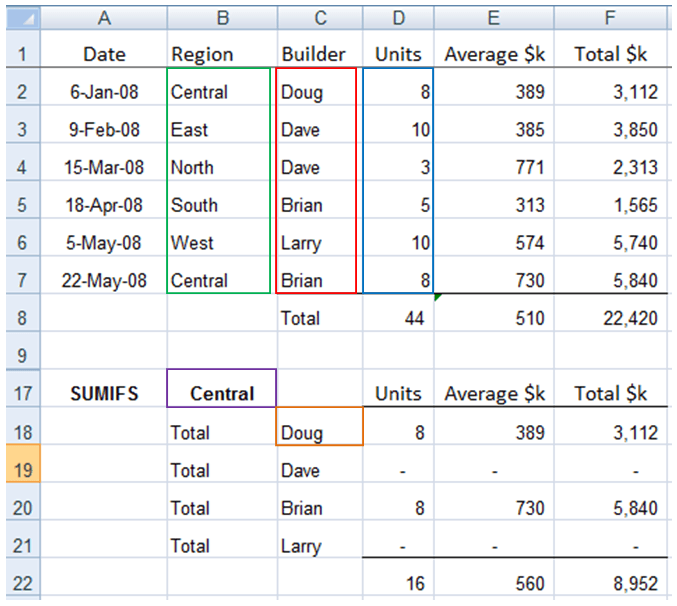The image size is (677, 606).
Task: Select row 8 header
Action: pyautogui.click(x=23, y=312)
